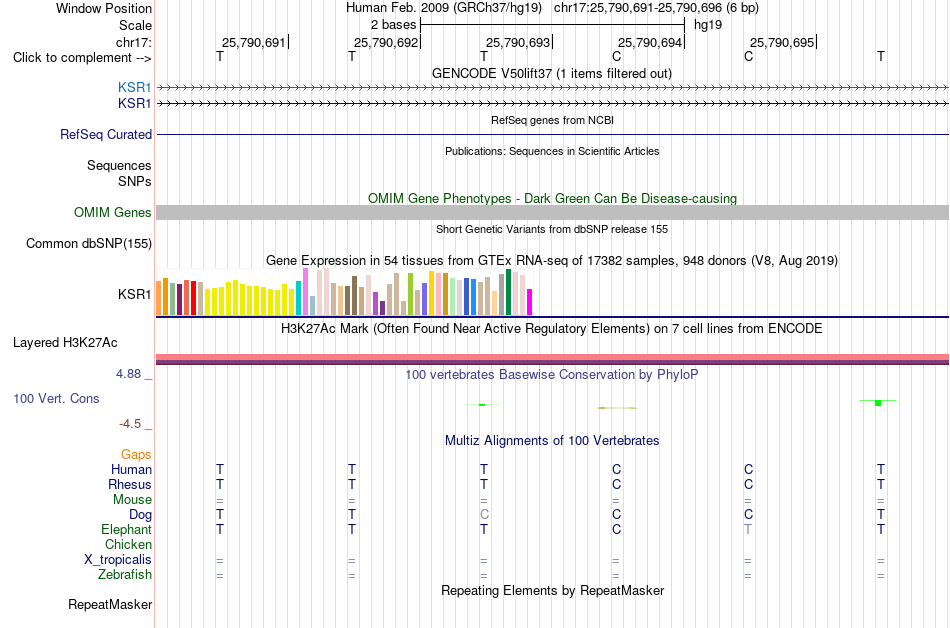Click 'Repeating Elements by RepeatMasker' title

pyautogui.click(x=553, y=590)
